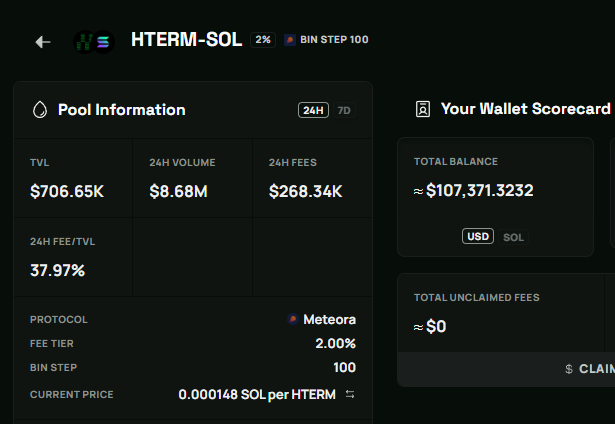The image size is (615, 424).
Task: Show total balance in USD
Action: pos(478,237)
